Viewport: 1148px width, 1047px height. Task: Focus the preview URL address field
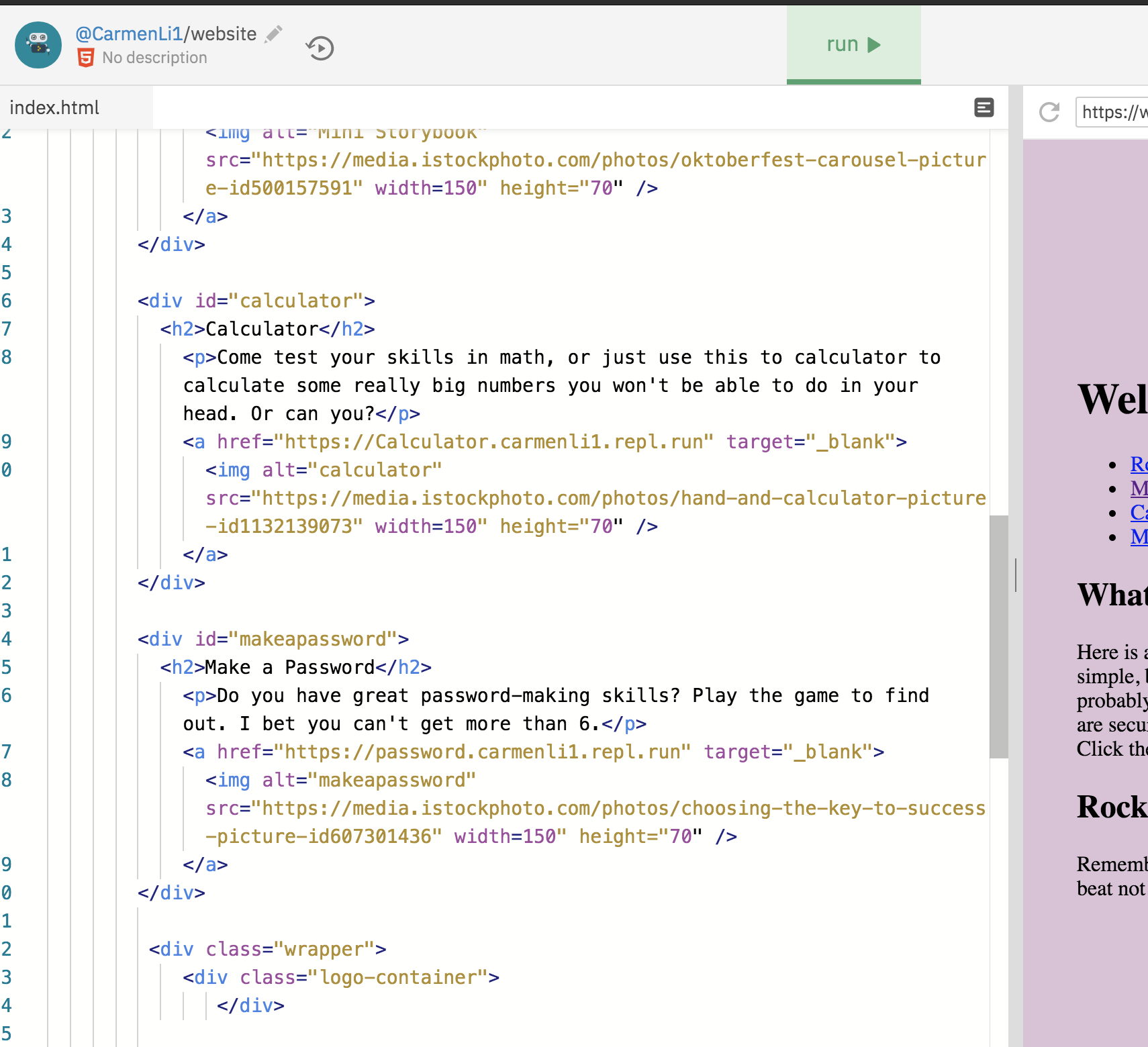pyautogui.click(x=1112, y=112)
